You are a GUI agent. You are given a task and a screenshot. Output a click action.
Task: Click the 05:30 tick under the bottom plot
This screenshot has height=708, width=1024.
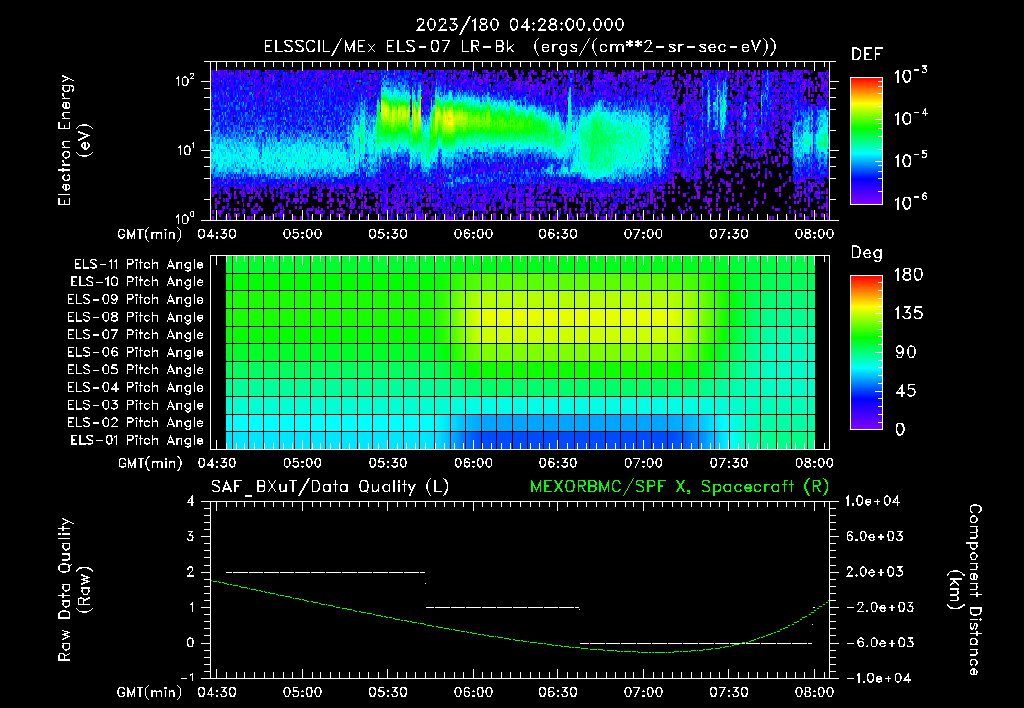[387, 692]
